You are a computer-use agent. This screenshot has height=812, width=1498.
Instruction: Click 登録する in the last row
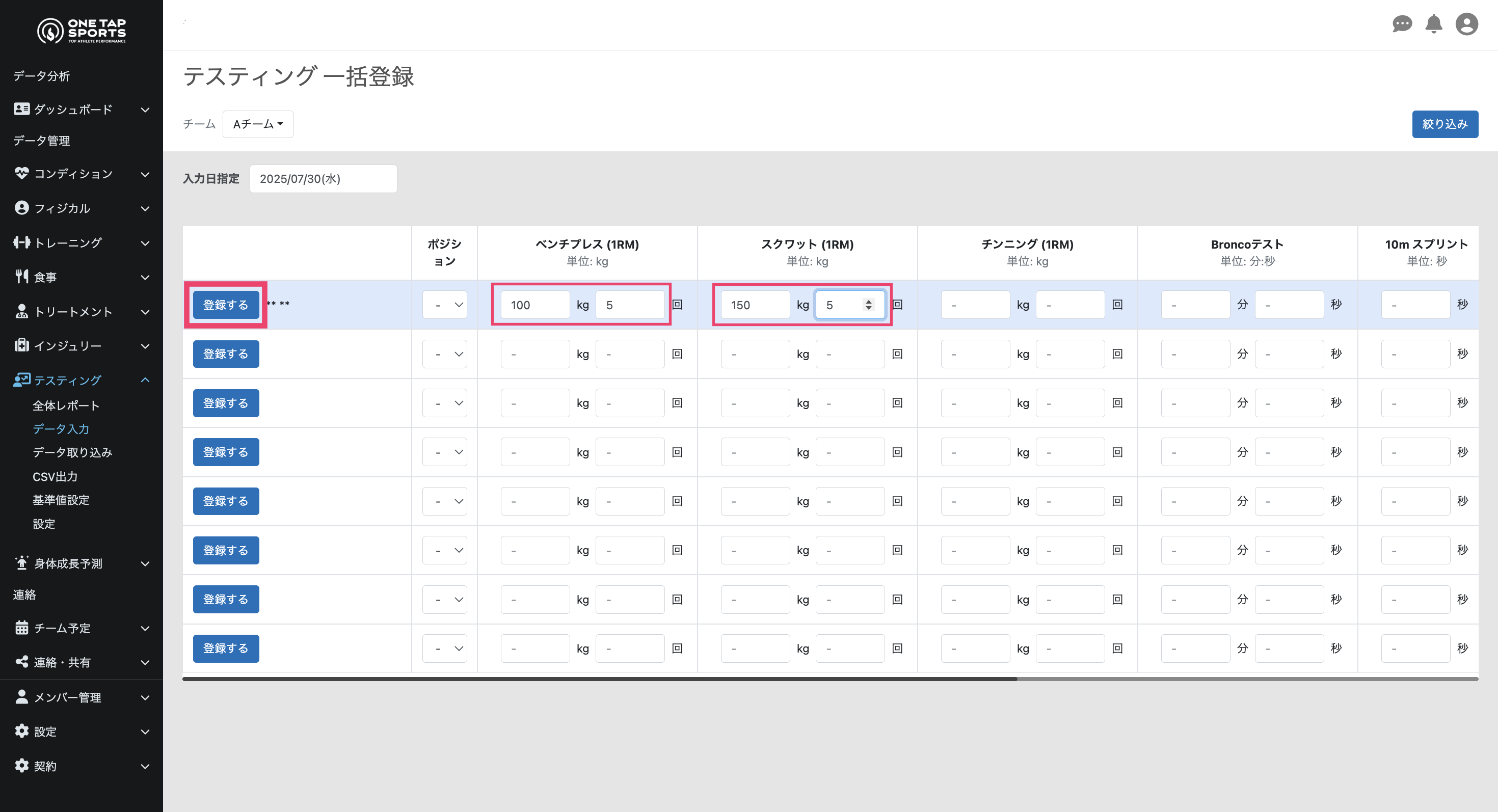point(226,648)
